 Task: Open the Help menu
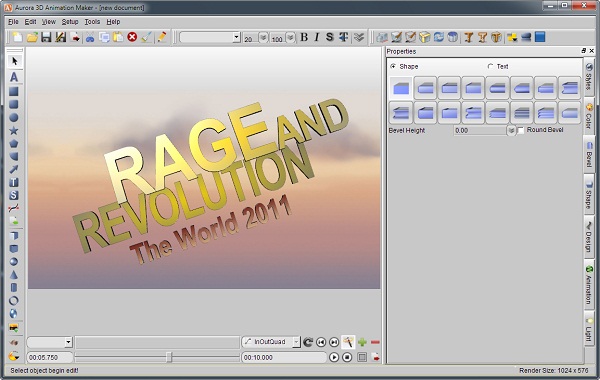[113, 22]
